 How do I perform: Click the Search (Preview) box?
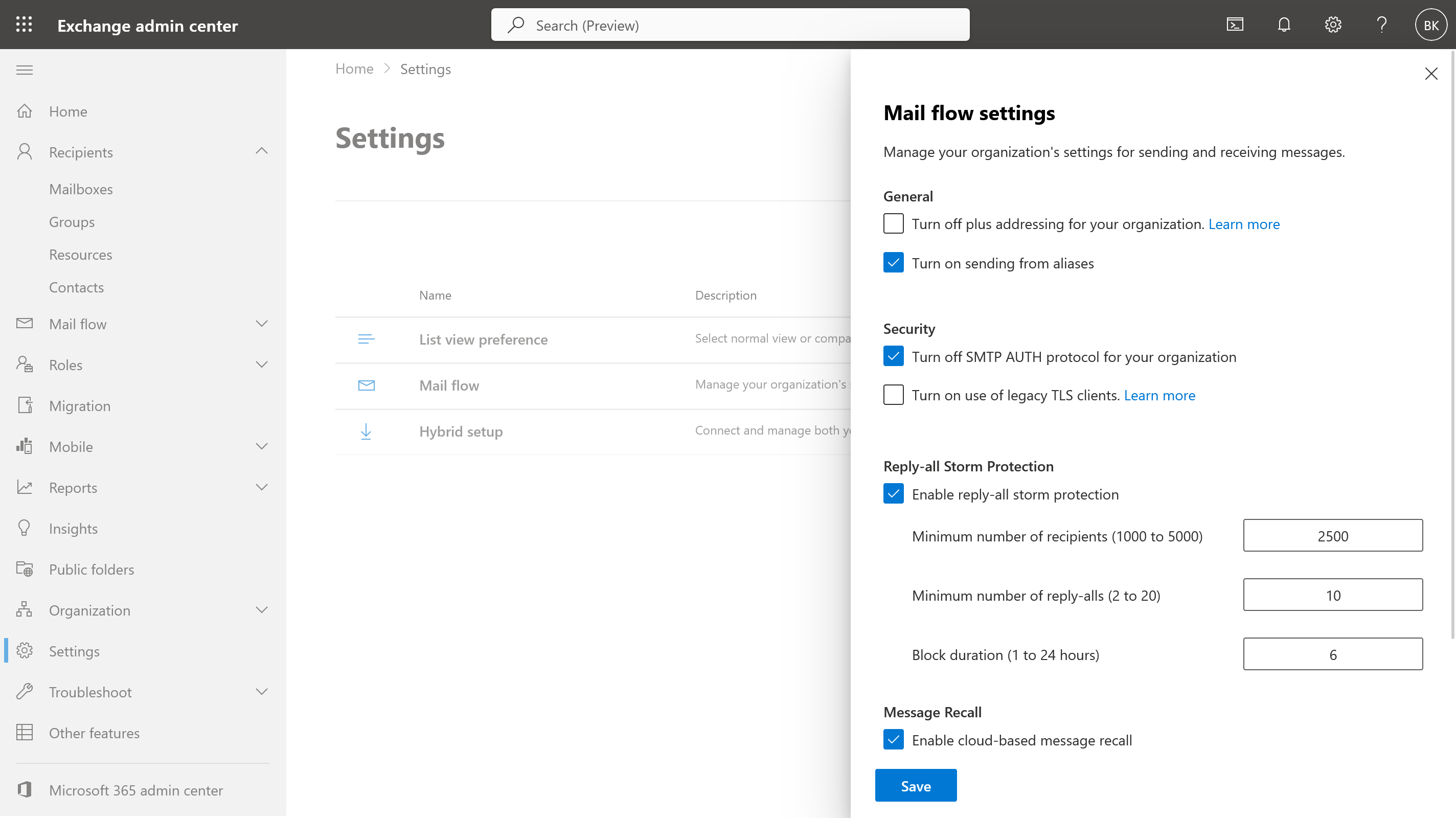click(730, 25)
